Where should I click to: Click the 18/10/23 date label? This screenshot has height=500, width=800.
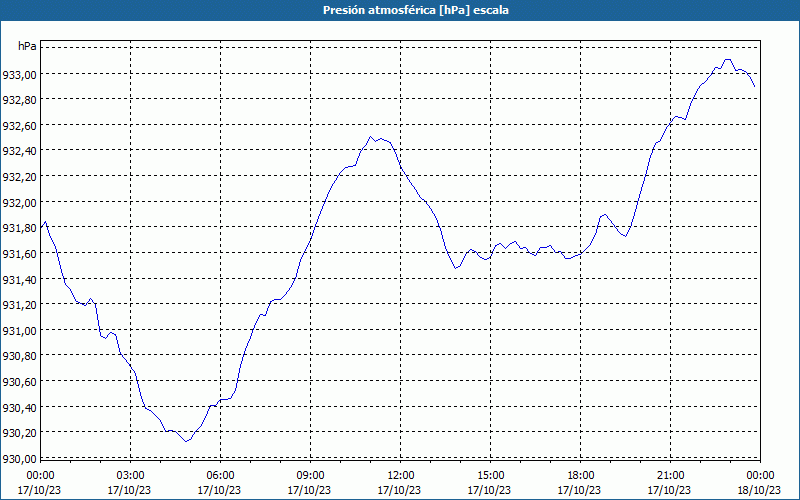pos(759,490)
